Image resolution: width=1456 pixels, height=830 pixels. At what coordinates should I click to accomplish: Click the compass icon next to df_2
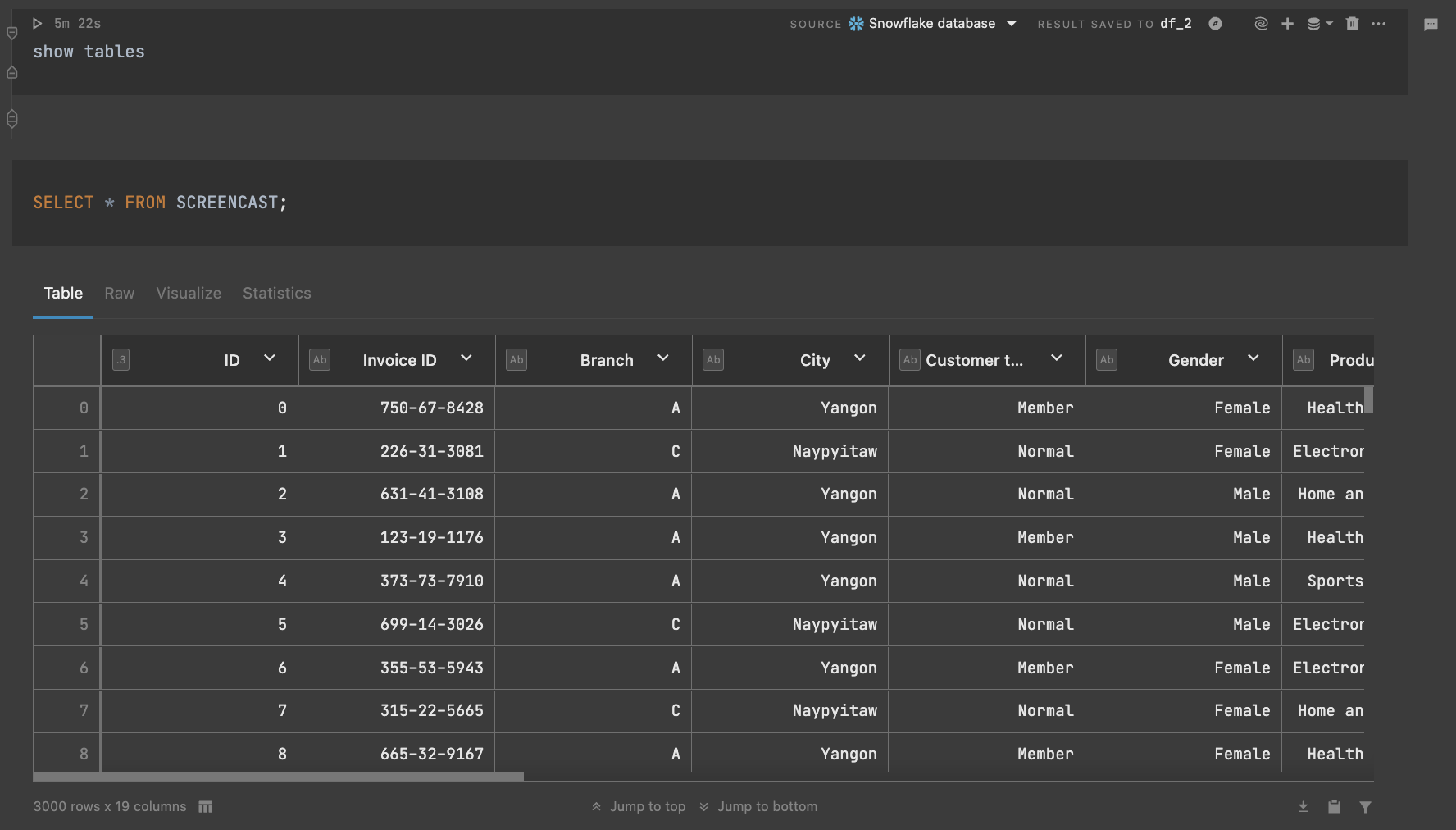click(x=1215, y=24)
